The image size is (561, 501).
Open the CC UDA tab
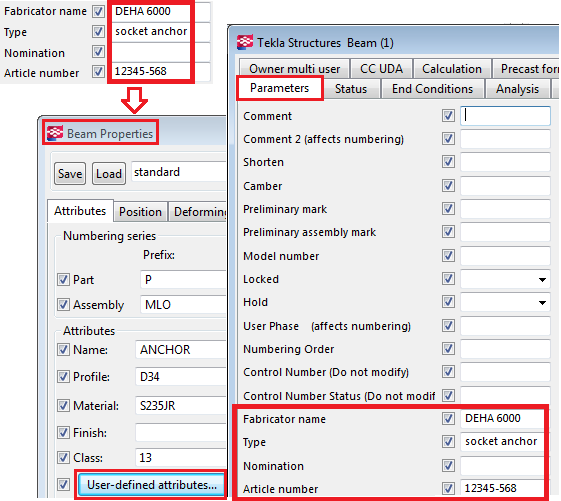click(381, 68)
